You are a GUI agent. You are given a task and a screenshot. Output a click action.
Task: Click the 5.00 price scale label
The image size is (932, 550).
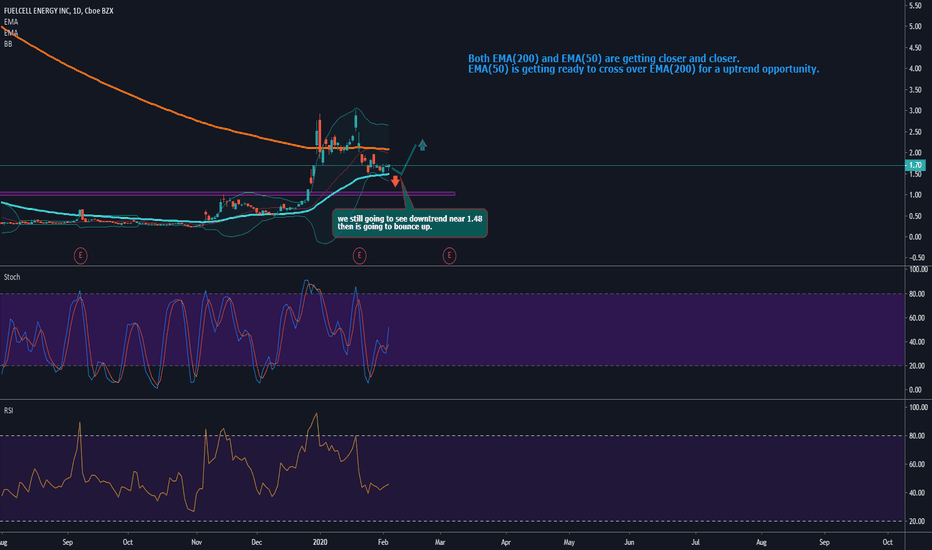tap(915, 26)
